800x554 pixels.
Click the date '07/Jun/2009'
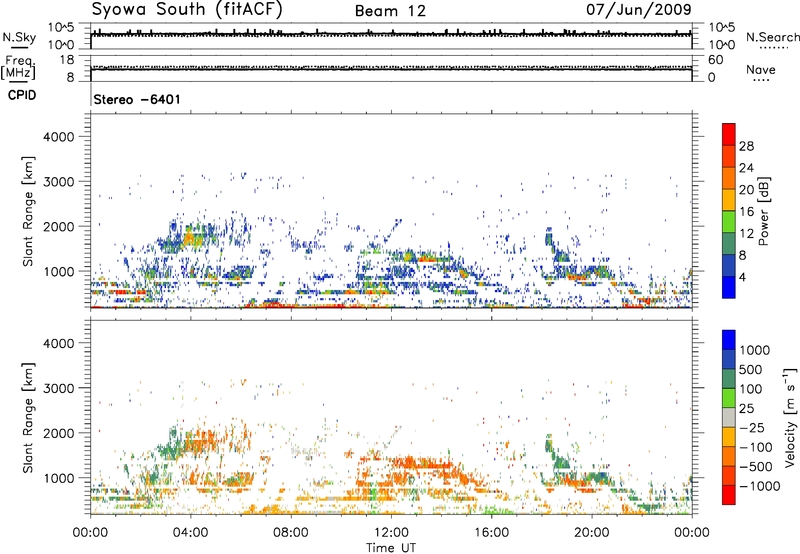tap(638, 9)
